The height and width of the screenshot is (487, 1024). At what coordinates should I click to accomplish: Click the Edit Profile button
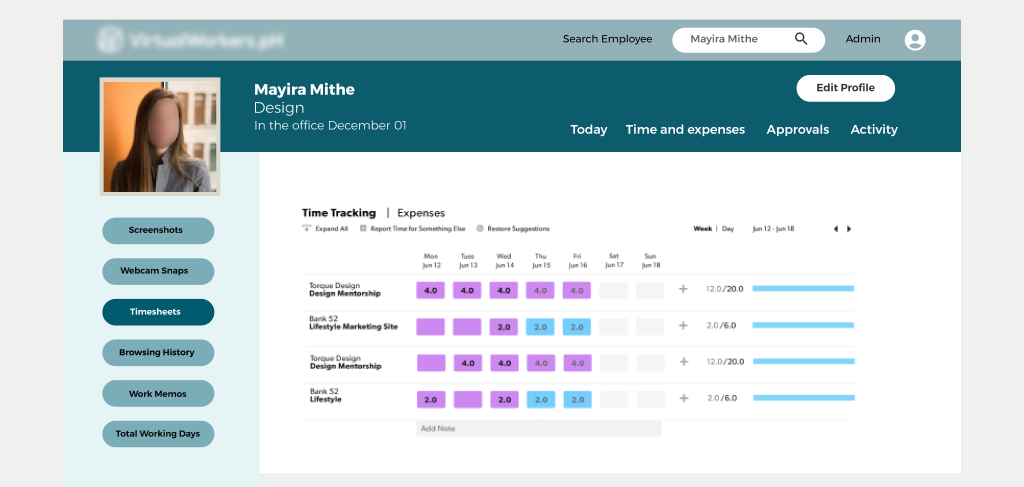tap(845, 88)
